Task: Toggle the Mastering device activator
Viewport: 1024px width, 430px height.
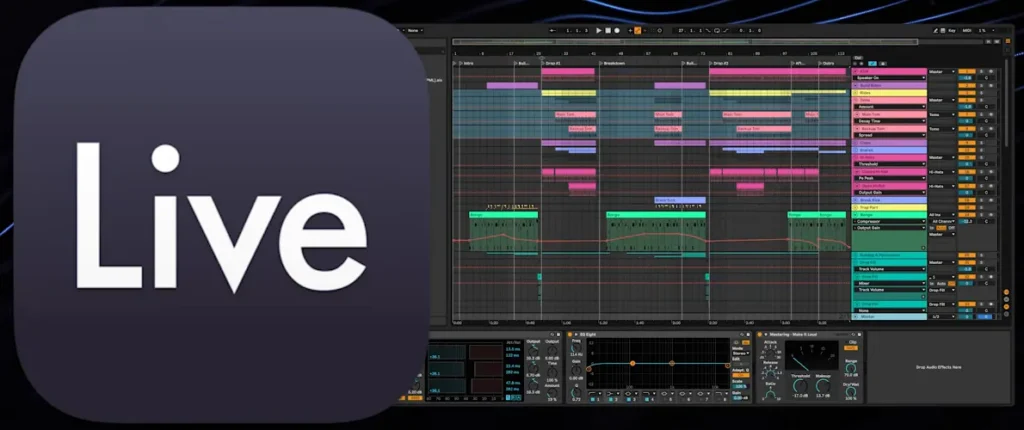Action: [761, 335]
